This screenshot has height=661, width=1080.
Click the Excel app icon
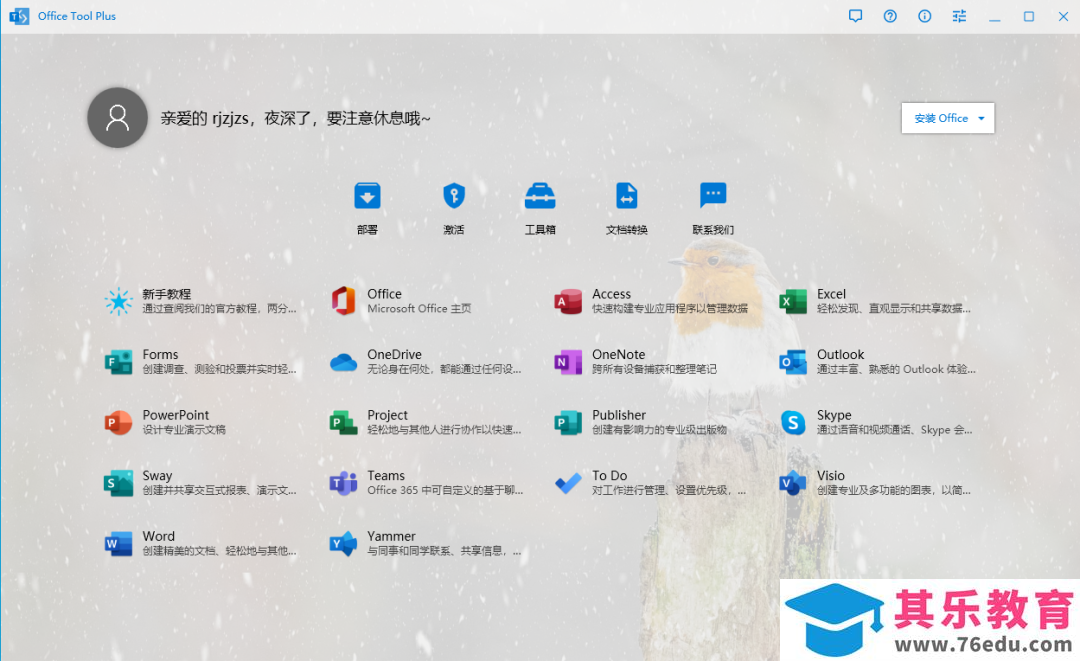(793, 301)
